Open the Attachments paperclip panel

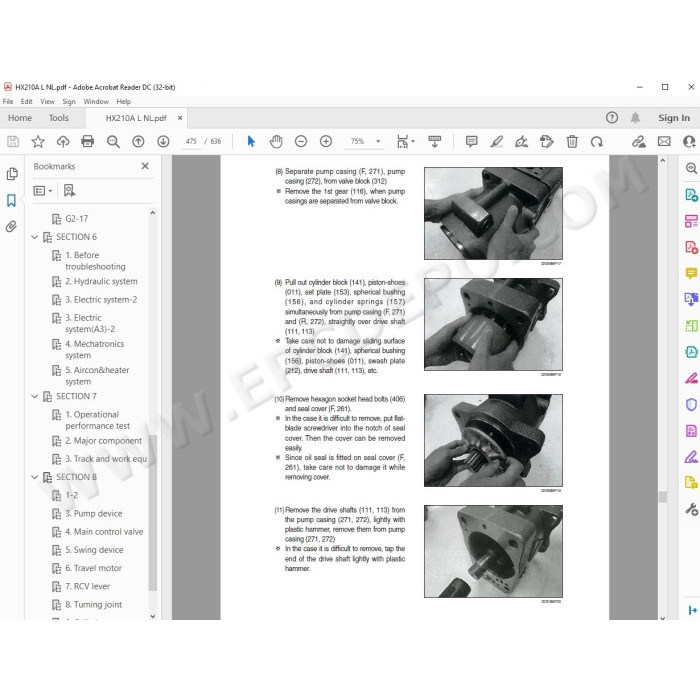point(11,226)
